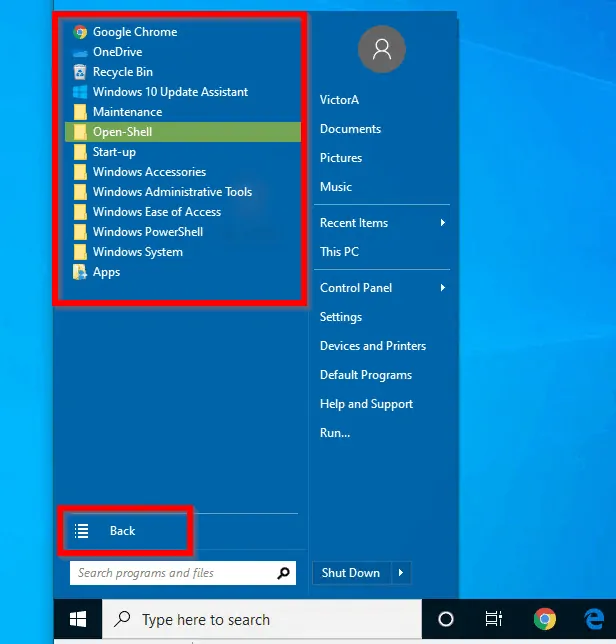Viewport: 616px width, 644px height.
Task: Click the user account avatar picture
Action: 381,50
